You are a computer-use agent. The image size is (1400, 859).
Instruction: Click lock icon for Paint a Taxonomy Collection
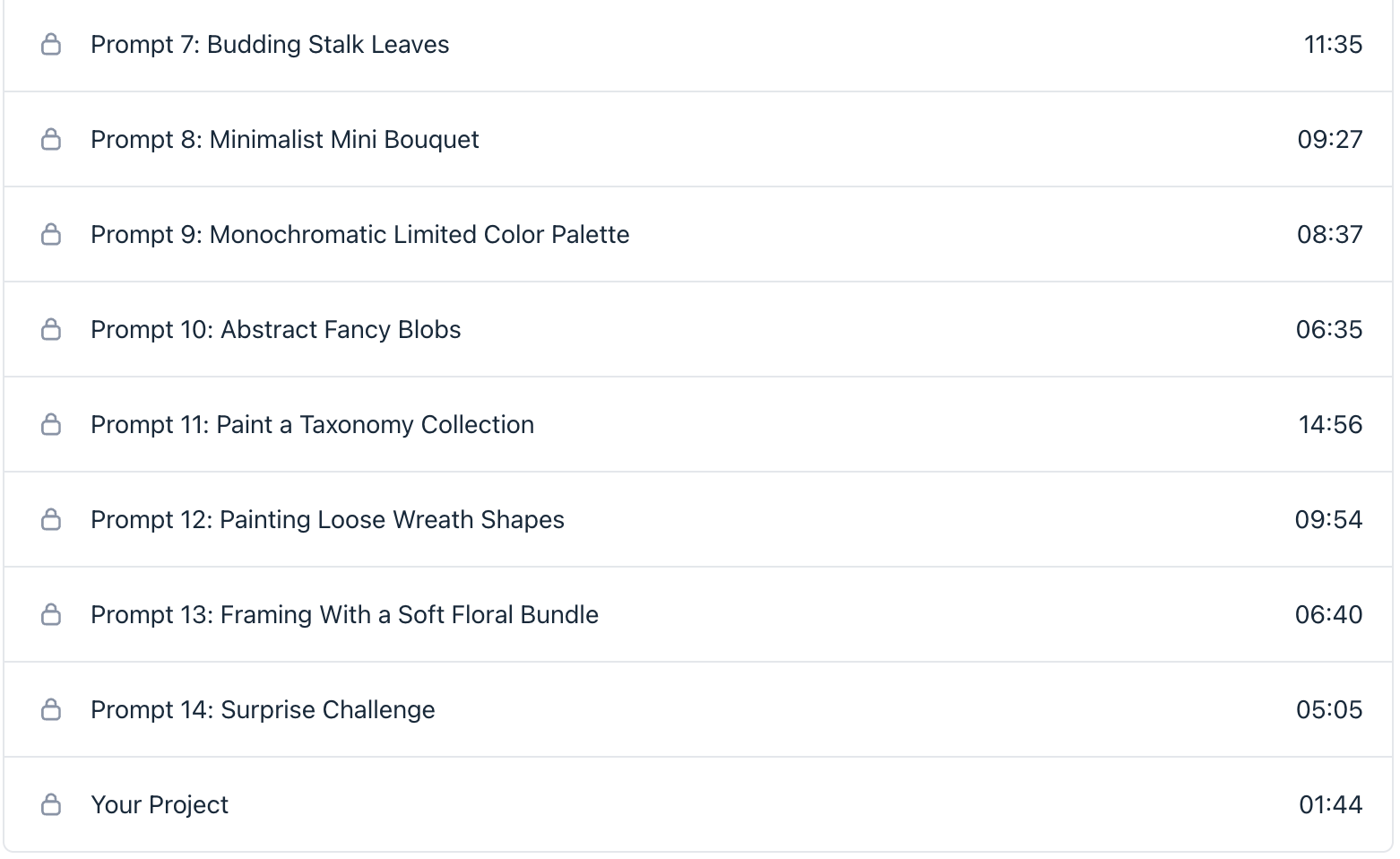(x=51, y=424)
